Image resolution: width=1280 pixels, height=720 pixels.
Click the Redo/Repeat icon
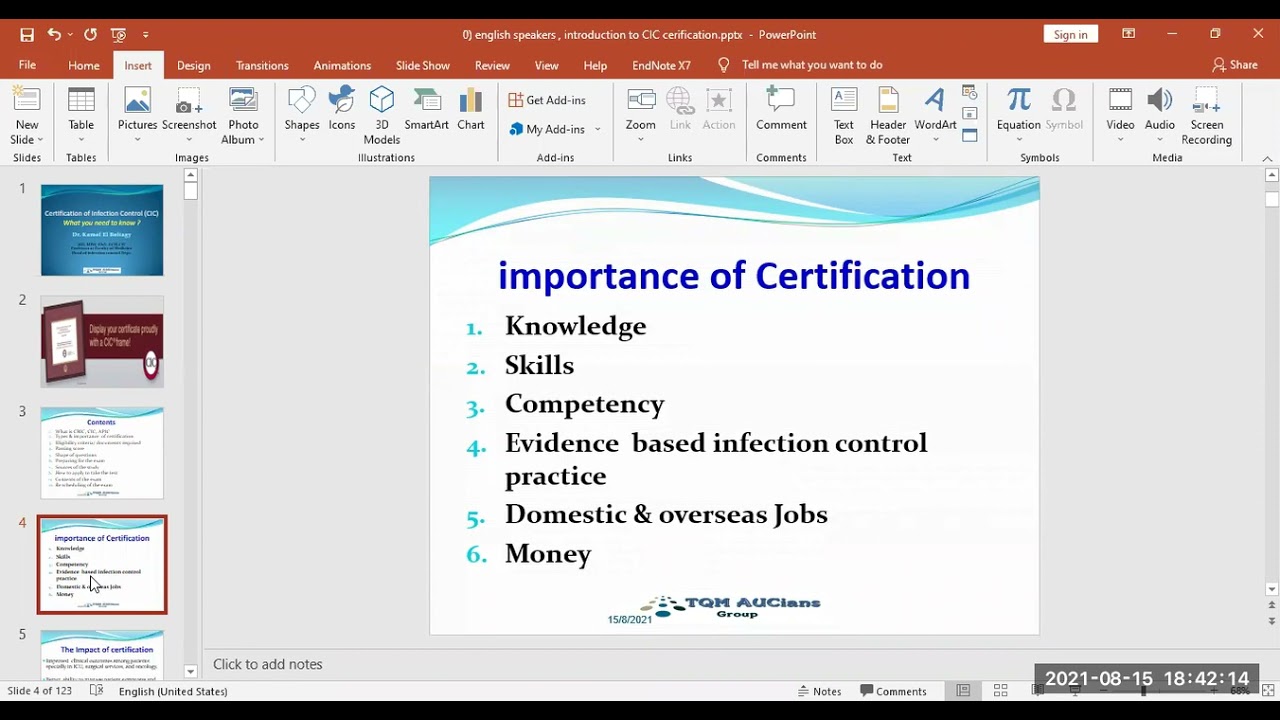(90, 35)
